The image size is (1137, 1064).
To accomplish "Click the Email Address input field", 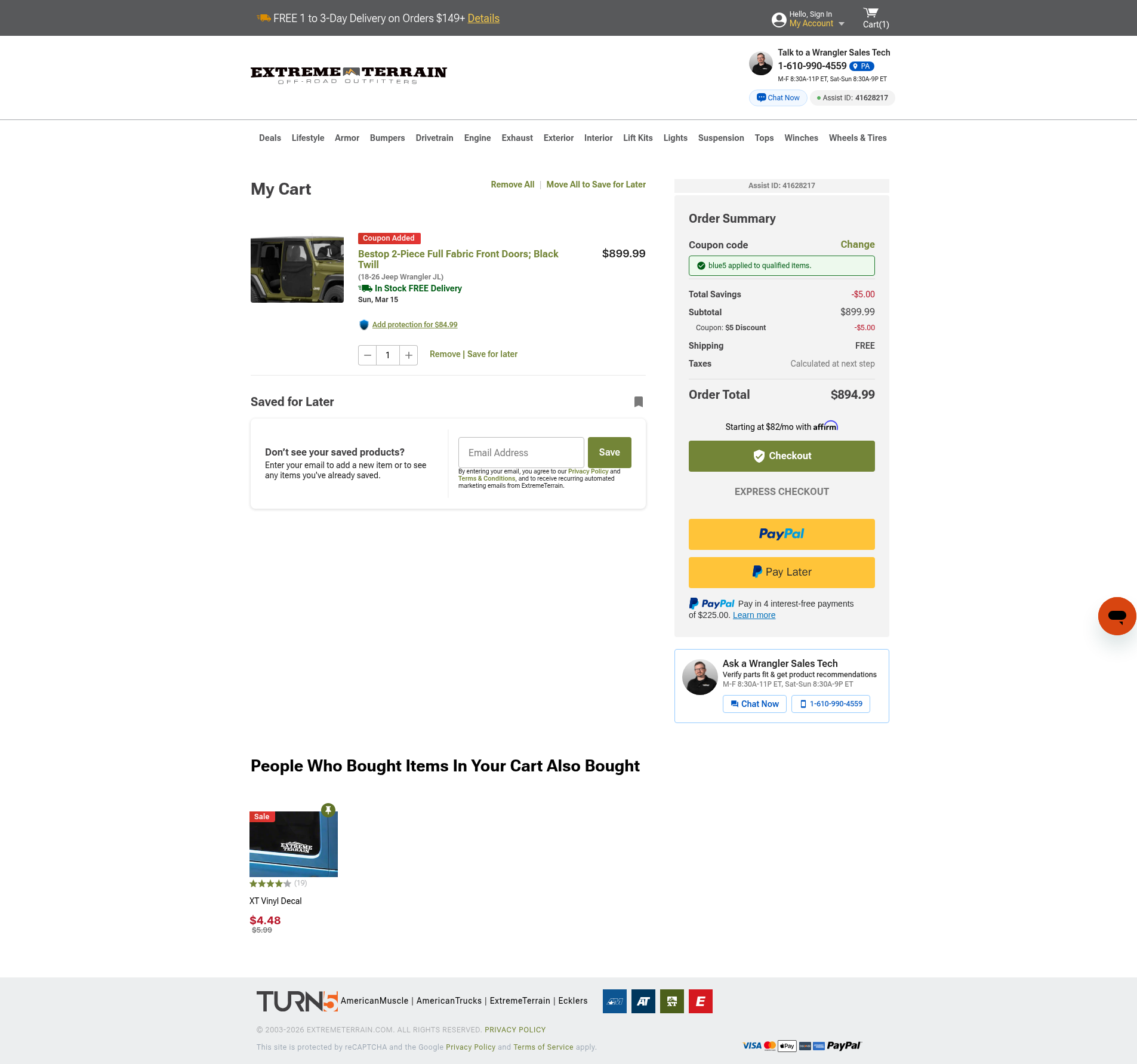I will 521,453.
